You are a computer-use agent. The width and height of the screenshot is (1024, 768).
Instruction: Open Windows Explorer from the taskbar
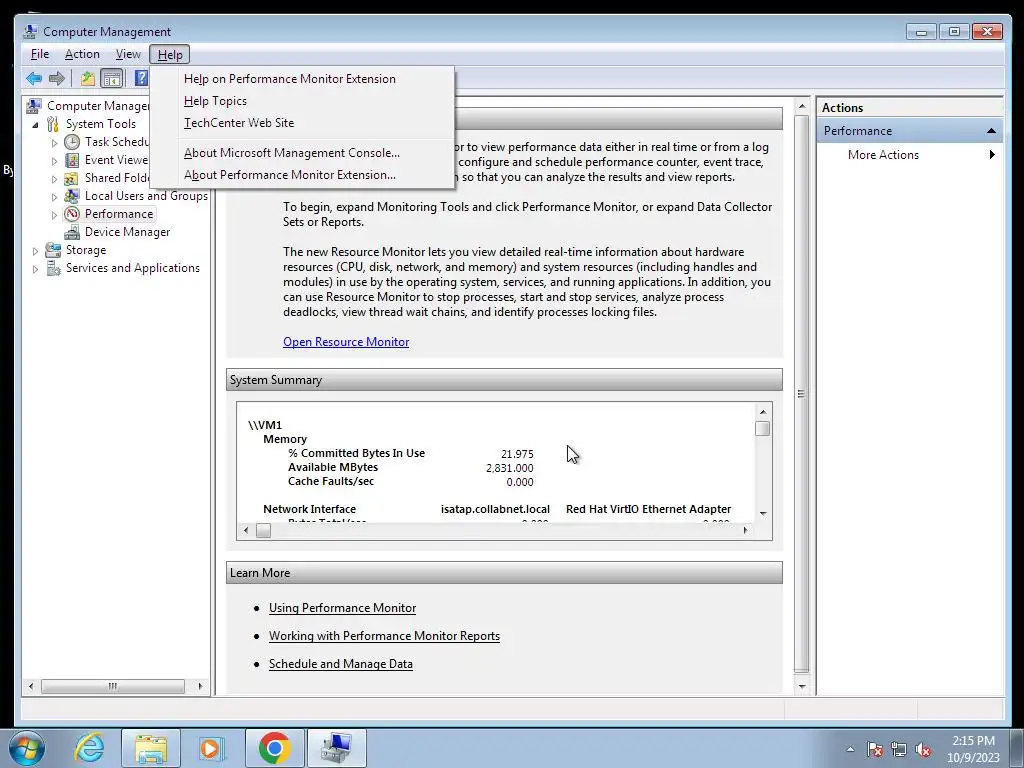[x=151, y=748]
